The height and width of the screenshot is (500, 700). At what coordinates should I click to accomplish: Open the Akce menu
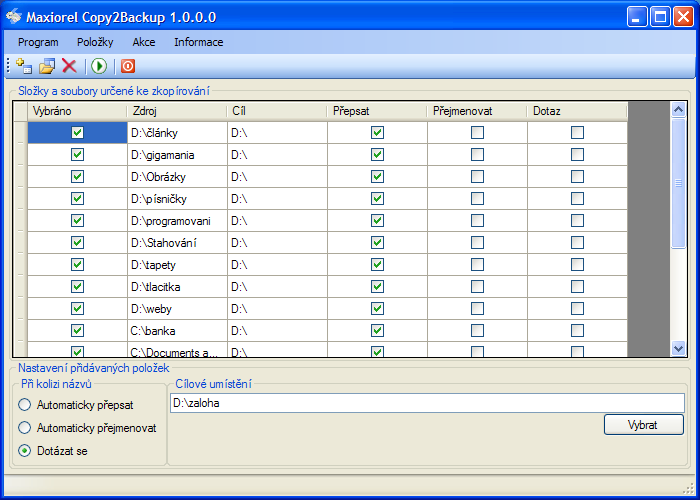click(144, 42)
